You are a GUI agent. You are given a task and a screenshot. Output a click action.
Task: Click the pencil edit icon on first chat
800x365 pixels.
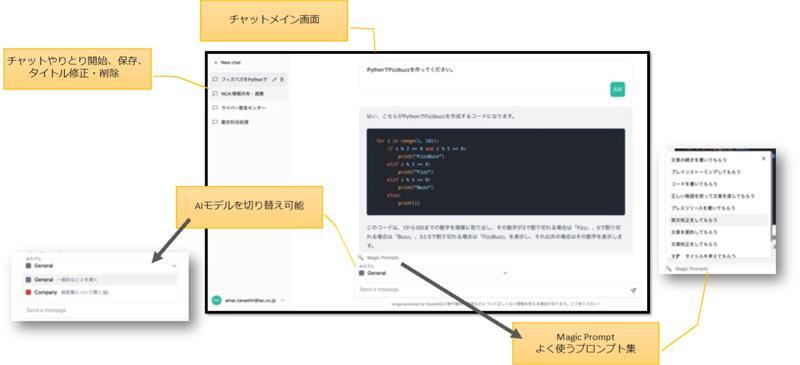275,79
